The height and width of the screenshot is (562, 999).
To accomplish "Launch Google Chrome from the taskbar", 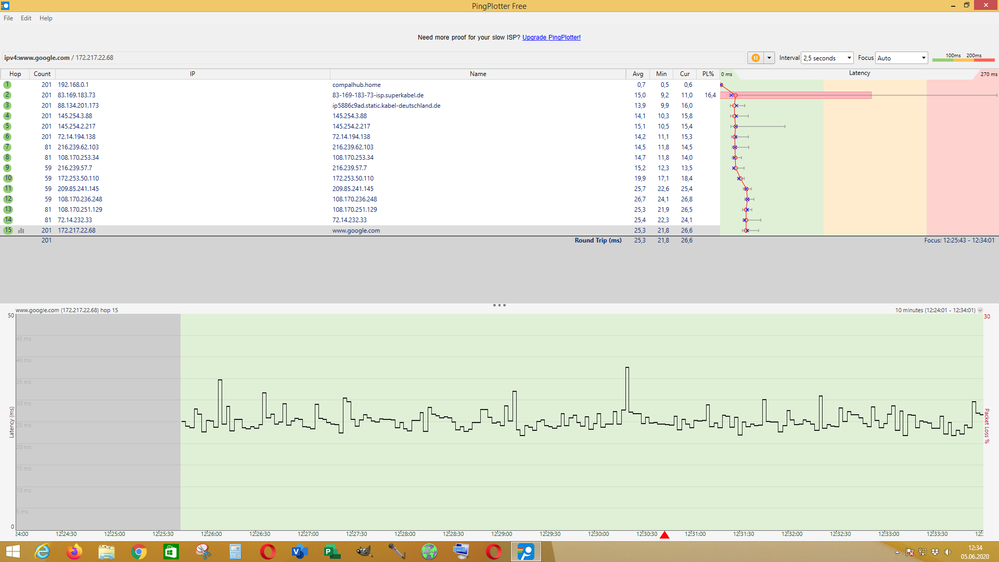I will tap(139, 551).
